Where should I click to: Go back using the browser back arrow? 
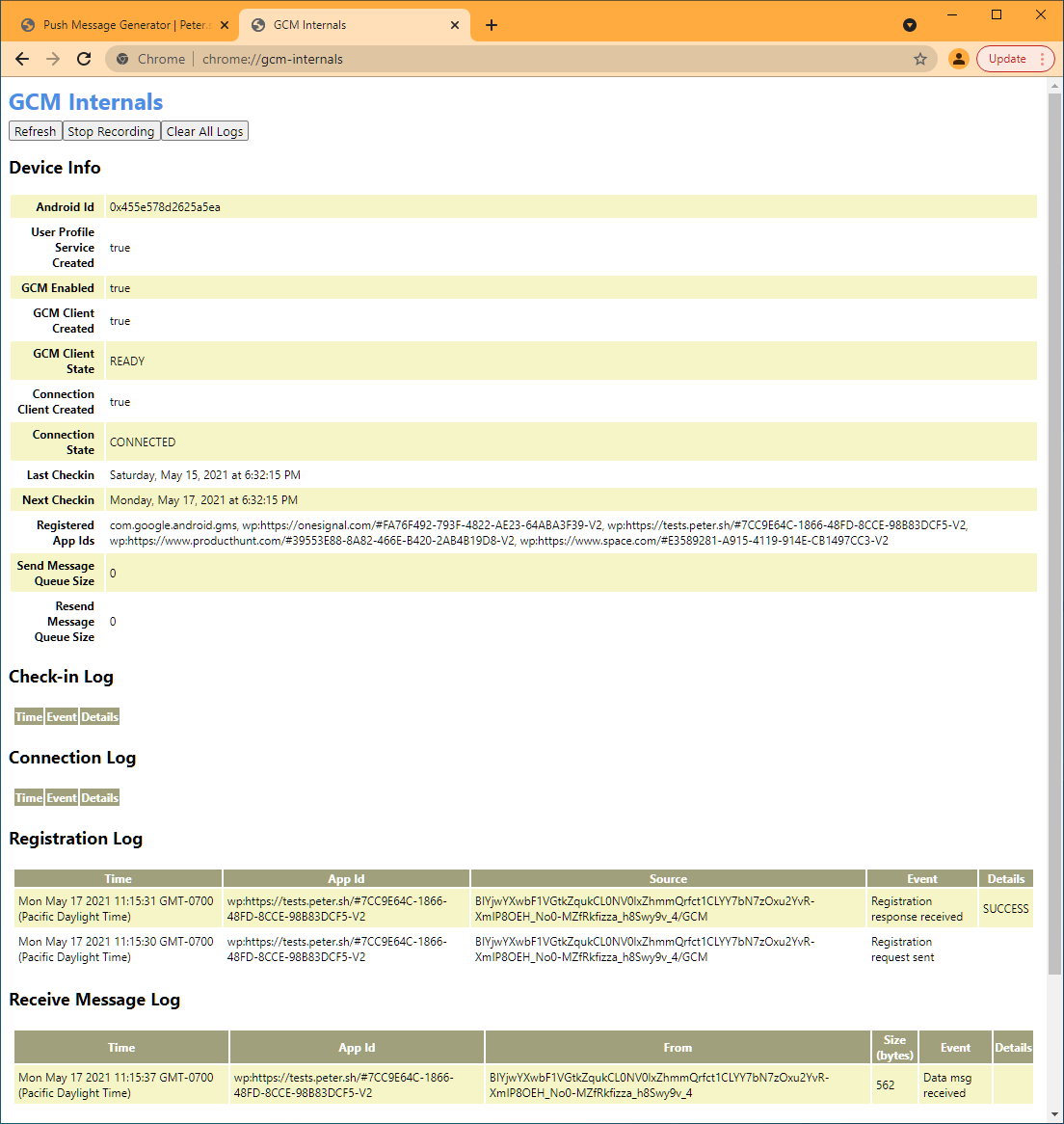(x=22, y=59)
